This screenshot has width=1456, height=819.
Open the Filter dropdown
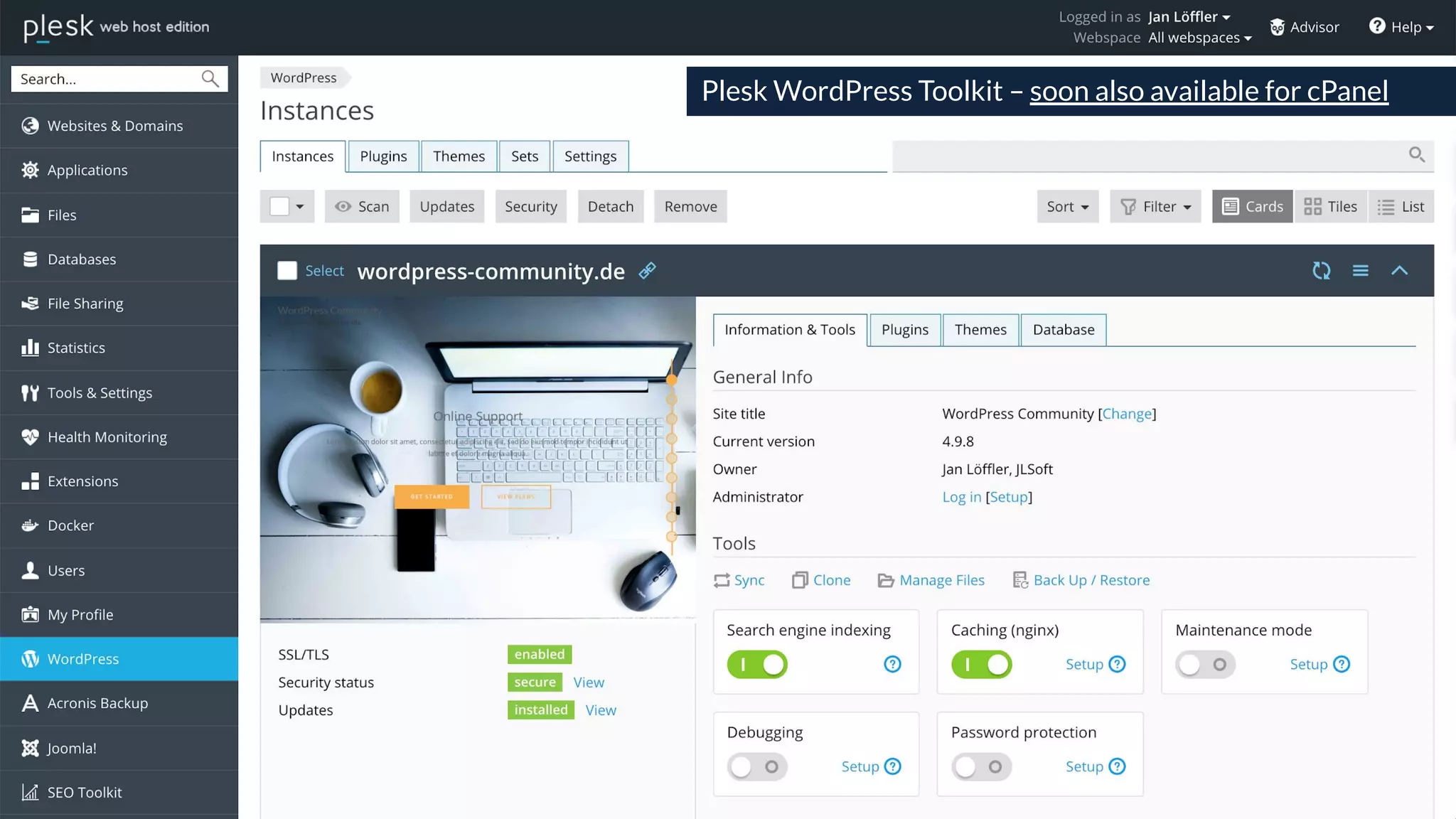point(1155,206)
